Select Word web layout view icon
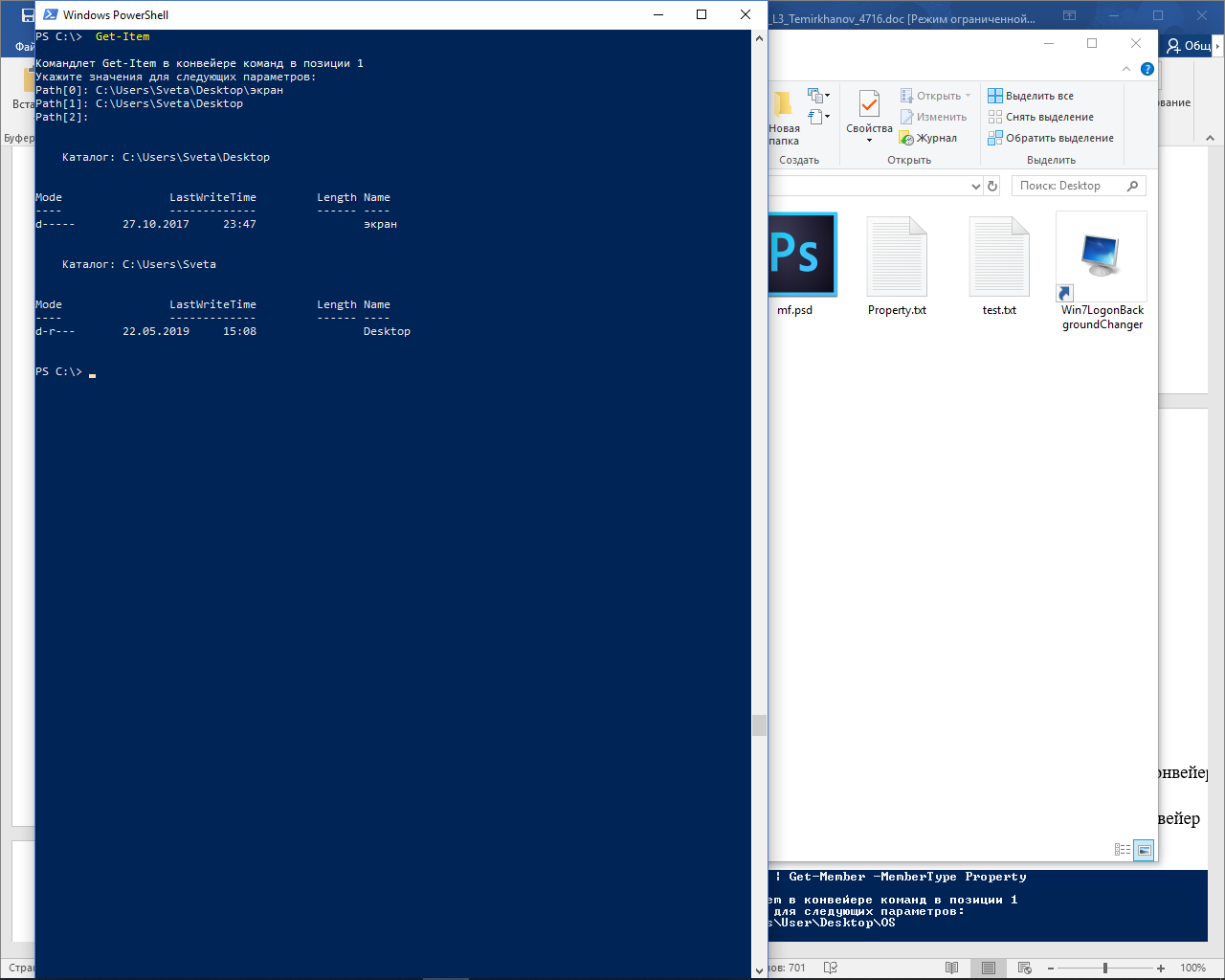This screenshot has height=980, width=1225. [1025, 968]
